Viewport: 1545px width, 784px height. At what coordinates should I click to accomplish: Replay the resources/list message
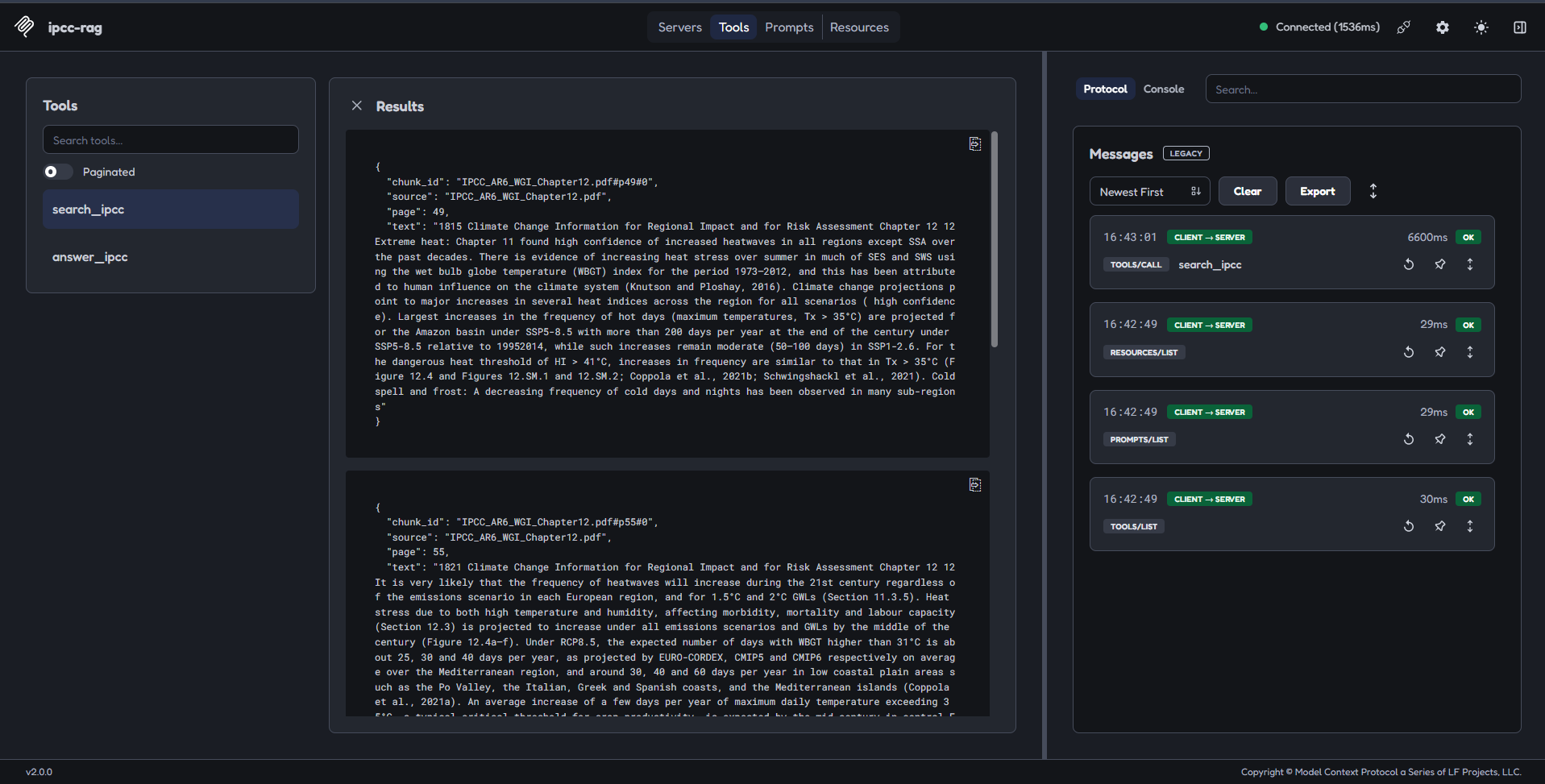tap(1409, 352)
